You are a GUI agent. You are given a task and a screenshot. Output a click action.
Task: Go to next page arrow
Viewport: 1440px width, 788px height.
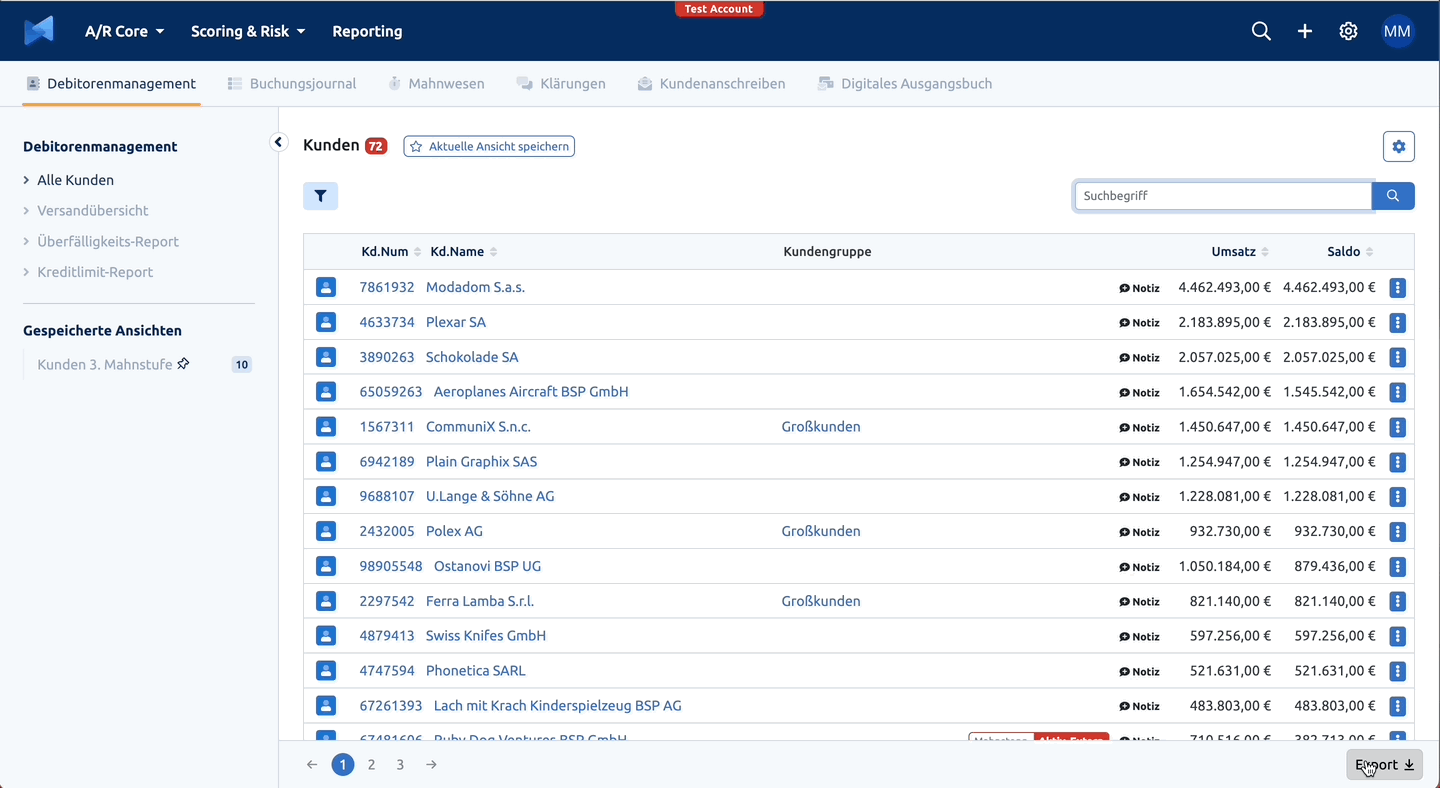click(431, 765)
